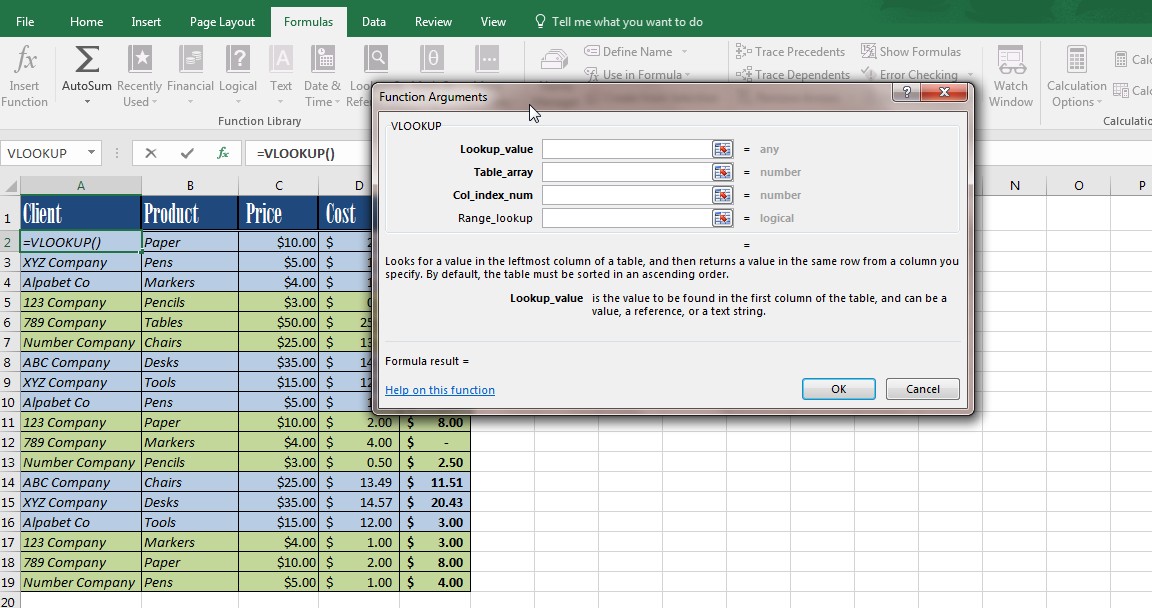Open the Logical functions icon
This screenshot has height=608, width=1152.
point(238,59)
